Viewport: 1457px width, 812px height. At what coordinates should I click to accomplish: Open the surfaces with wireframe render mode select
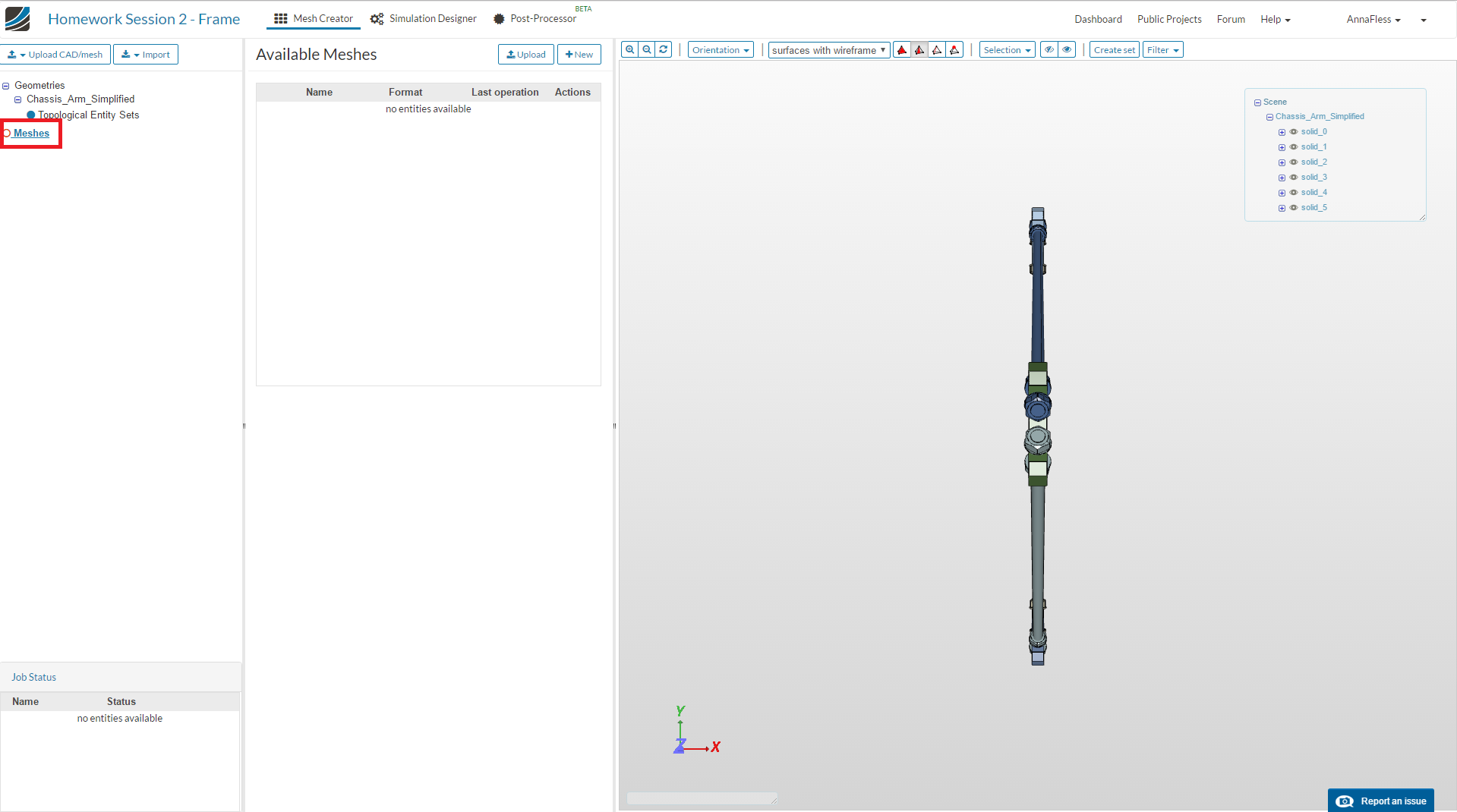coord(829,50)
